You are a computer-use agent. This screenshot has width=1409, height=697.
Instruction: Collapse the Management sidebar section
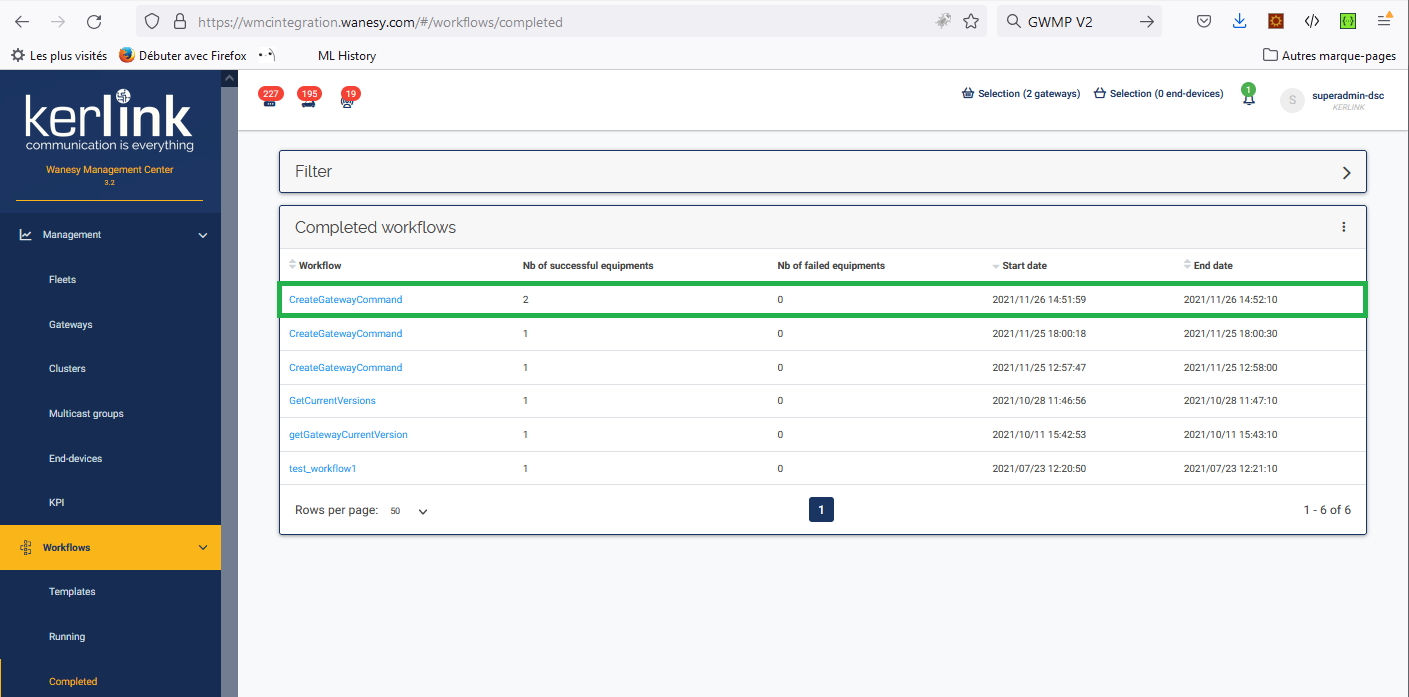coord(203,235)
